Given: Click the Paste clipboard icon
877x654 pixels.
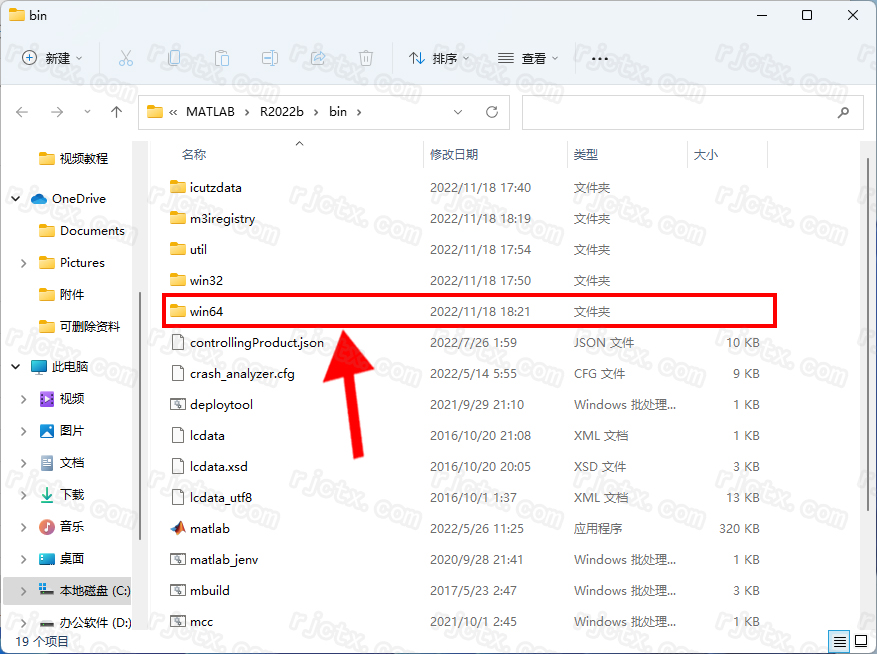Looking at the screenshot, I should pyautogui.click(x=222, y=58).
